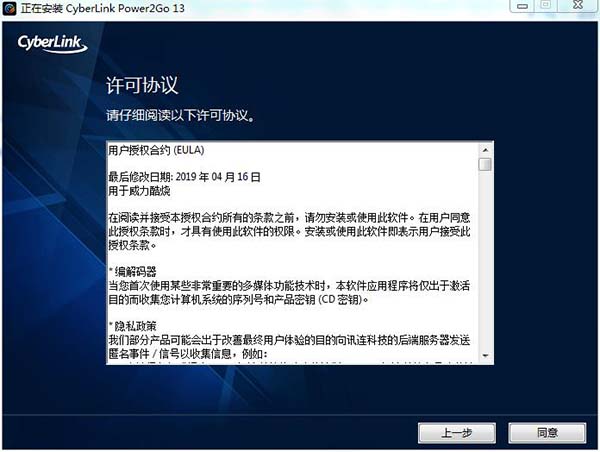Minimize the installer window
Image resolution: width=600 pixels, height=452 pixels.
pyautogui.click(x=522, y=6)
